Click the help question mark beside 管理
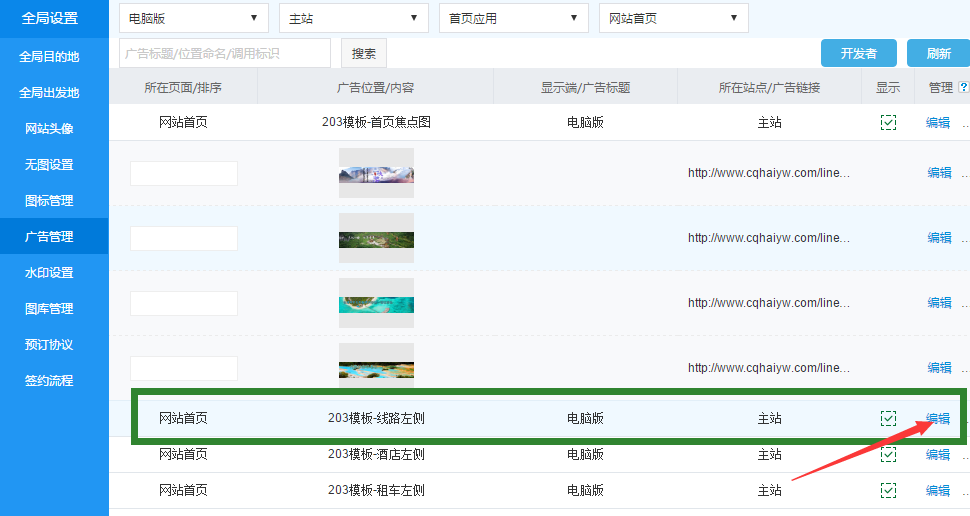Screen dimensions: 970x516 963,88
